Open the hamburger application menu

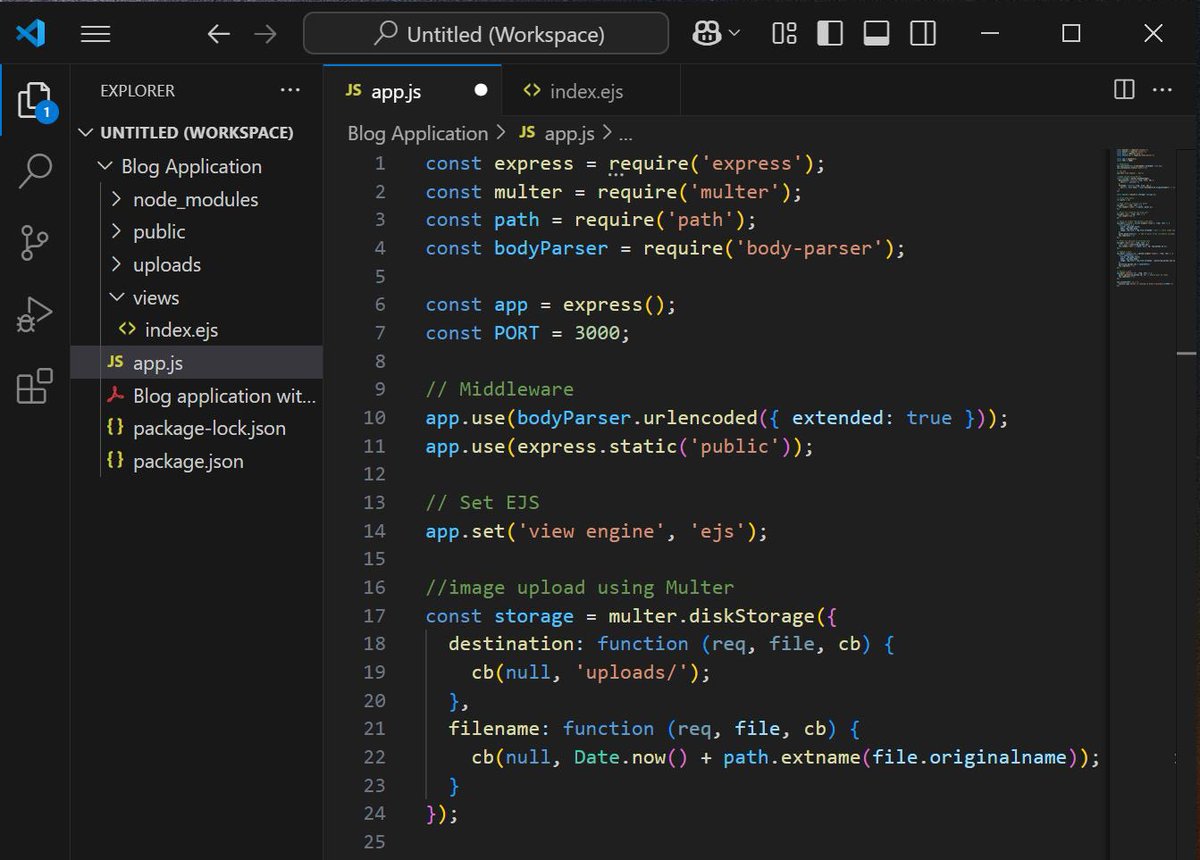coord(95,34)
